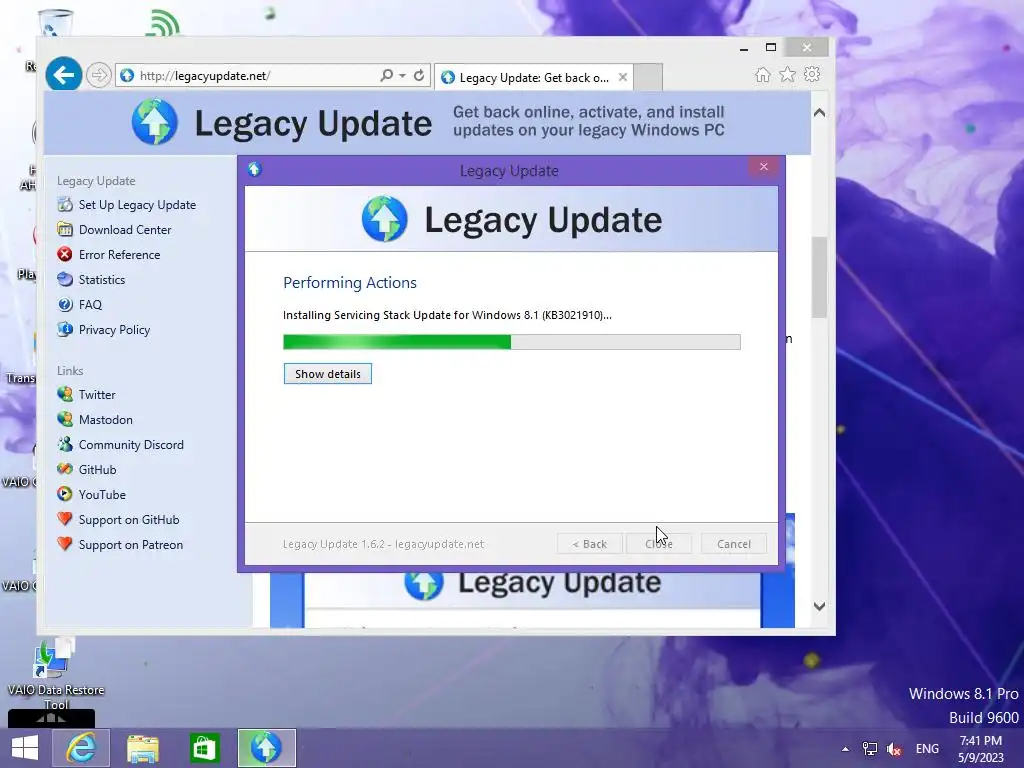Open the Windows Start button
Image resolution: width=1024 pixels, height=768 pixels.
pos(25,748)
